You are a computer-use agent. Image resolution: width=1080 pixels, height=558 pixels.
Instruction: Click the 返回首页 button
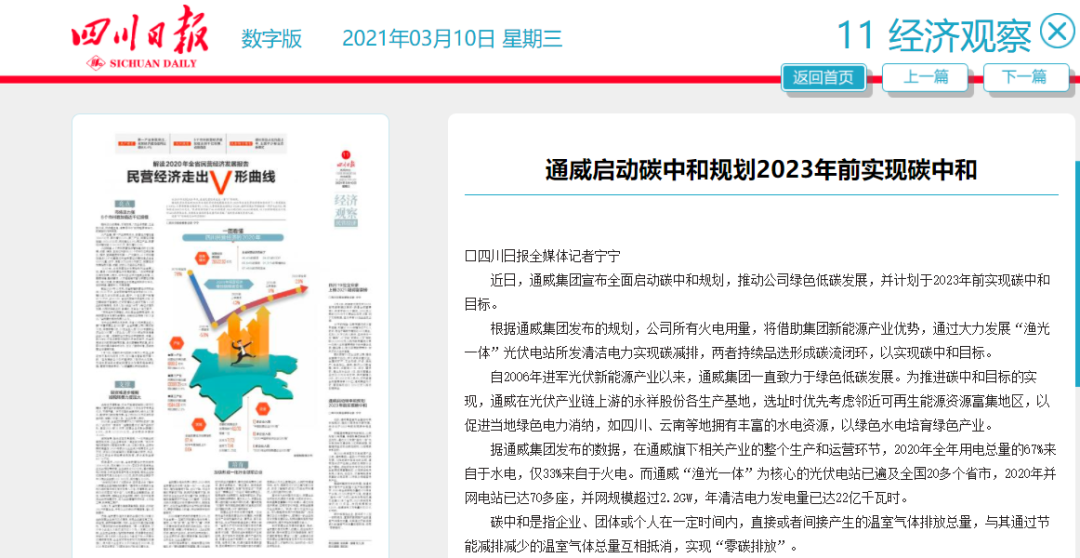[x=823, y=77]
